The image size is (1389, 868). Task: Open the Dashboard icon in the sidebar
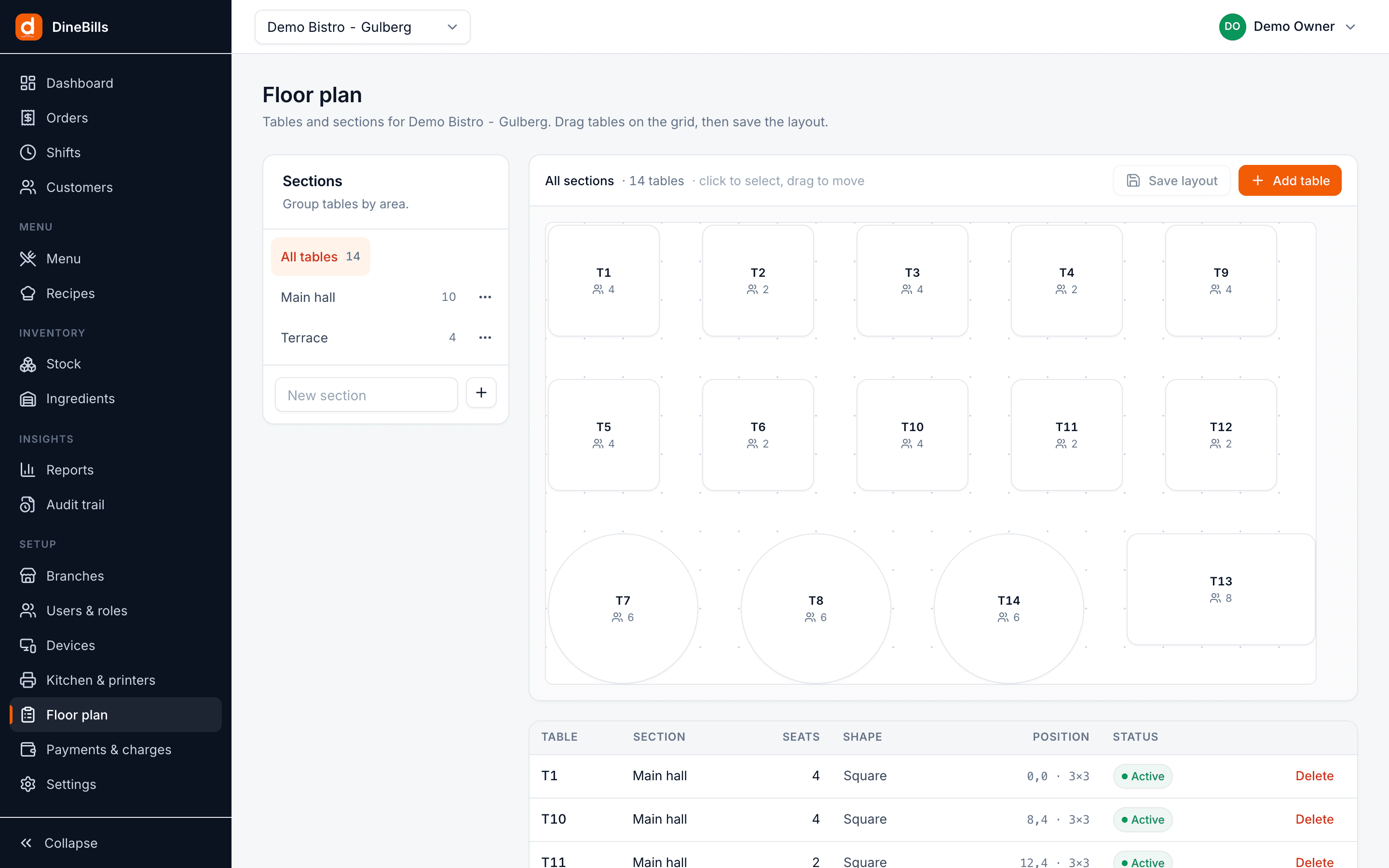(27, 83)
